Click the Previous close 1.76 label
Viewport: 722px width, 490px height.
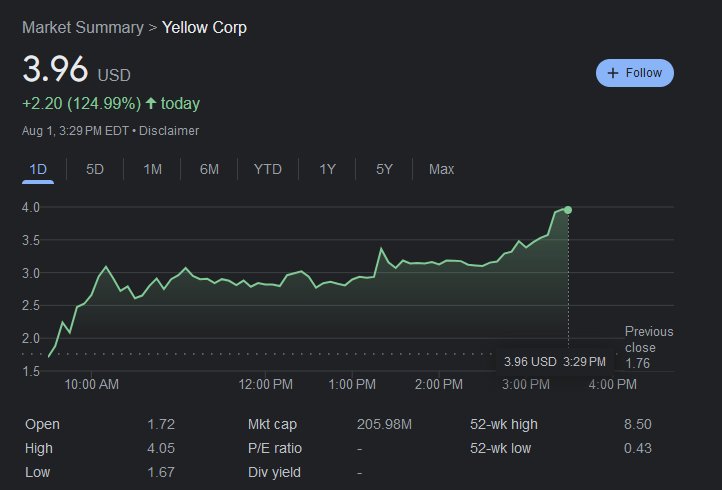(x=649, y=347)
